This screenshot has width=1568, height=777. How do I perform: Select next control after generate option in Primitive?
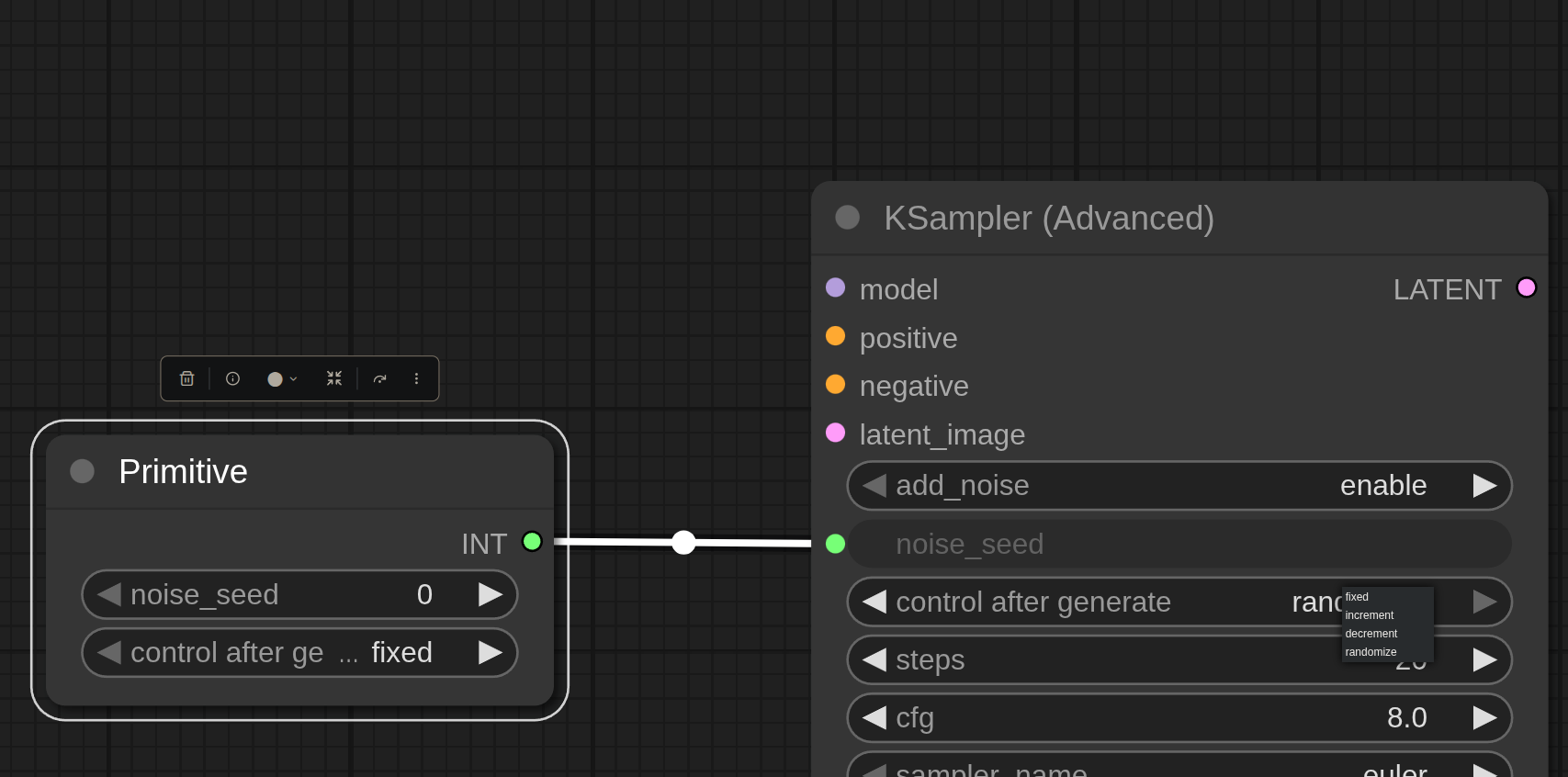click(x=491, y=652)
